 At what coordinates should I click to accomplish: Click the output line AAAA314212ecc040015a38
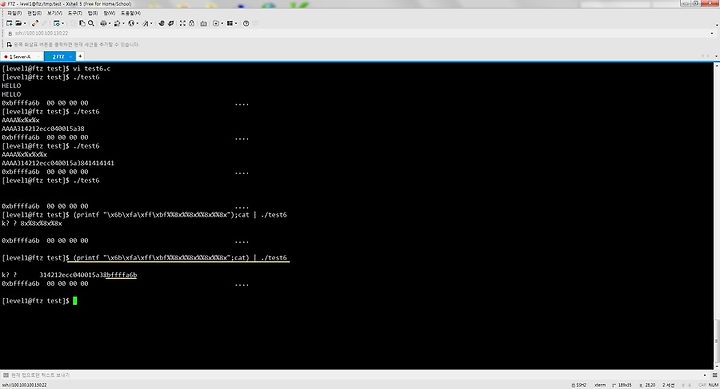pyautogui.click(x=43, y=129)
